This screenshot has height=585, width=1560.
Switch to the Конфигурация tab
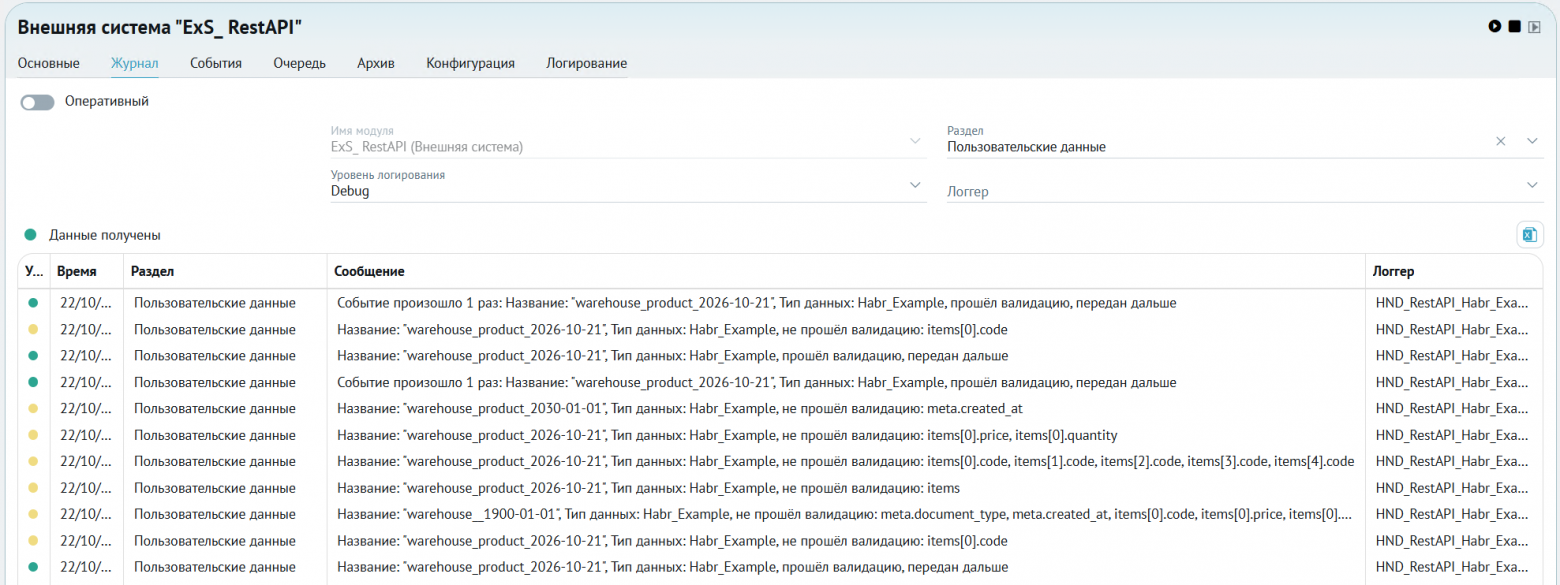coord(470,63)
